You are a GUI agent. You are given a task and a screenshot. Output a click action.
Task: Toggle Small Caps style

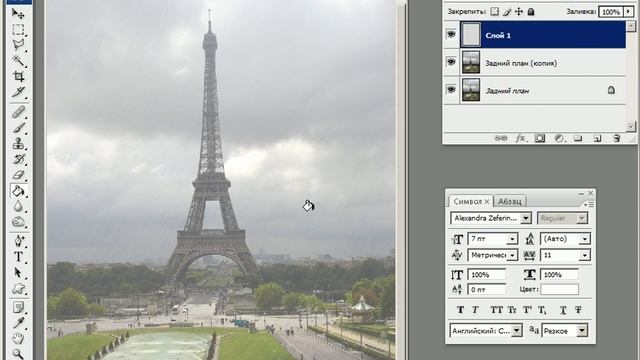pyautogui.click(x=512, y=310)
